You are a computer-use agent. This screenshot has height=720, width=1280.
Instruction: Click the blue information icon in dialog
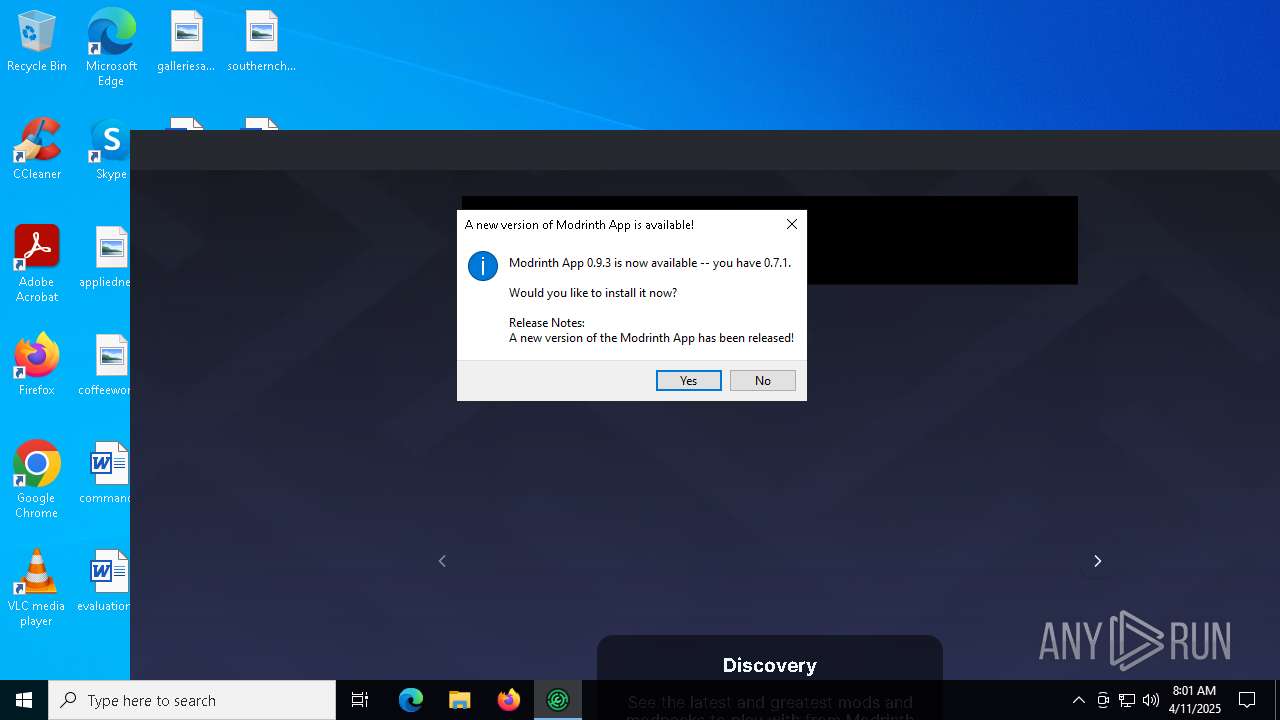[x=483, y=266]
